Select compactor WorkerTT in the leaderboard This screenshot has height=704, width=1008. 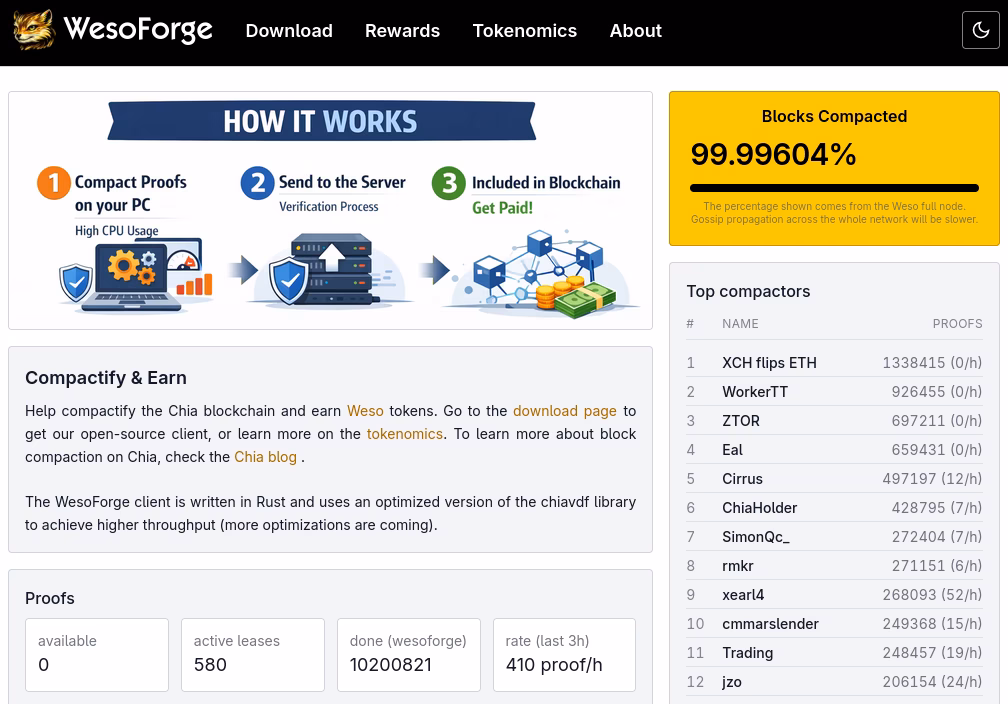755,391
